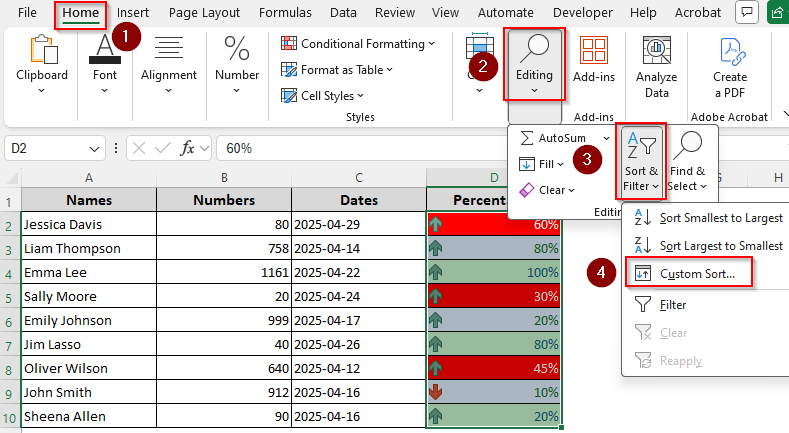
Task: Click the Name Box showing D2
Action: pos(48,148)
